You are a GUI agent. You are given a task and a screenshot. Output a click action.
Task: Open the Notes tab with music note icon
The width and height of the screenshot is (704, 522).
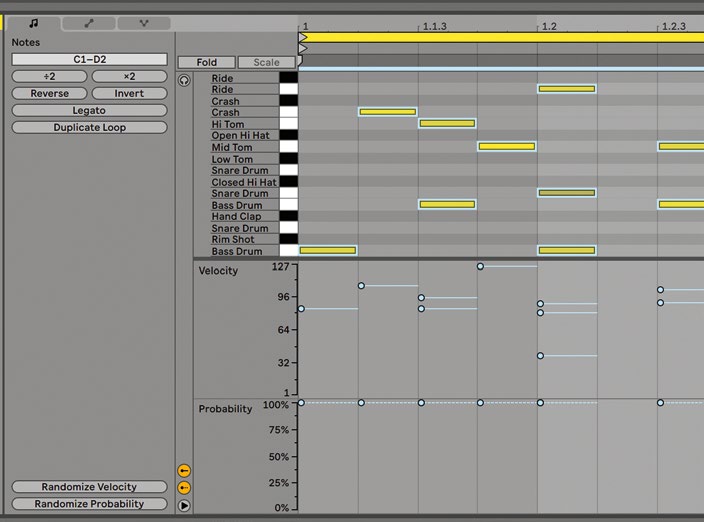point(34,23)
